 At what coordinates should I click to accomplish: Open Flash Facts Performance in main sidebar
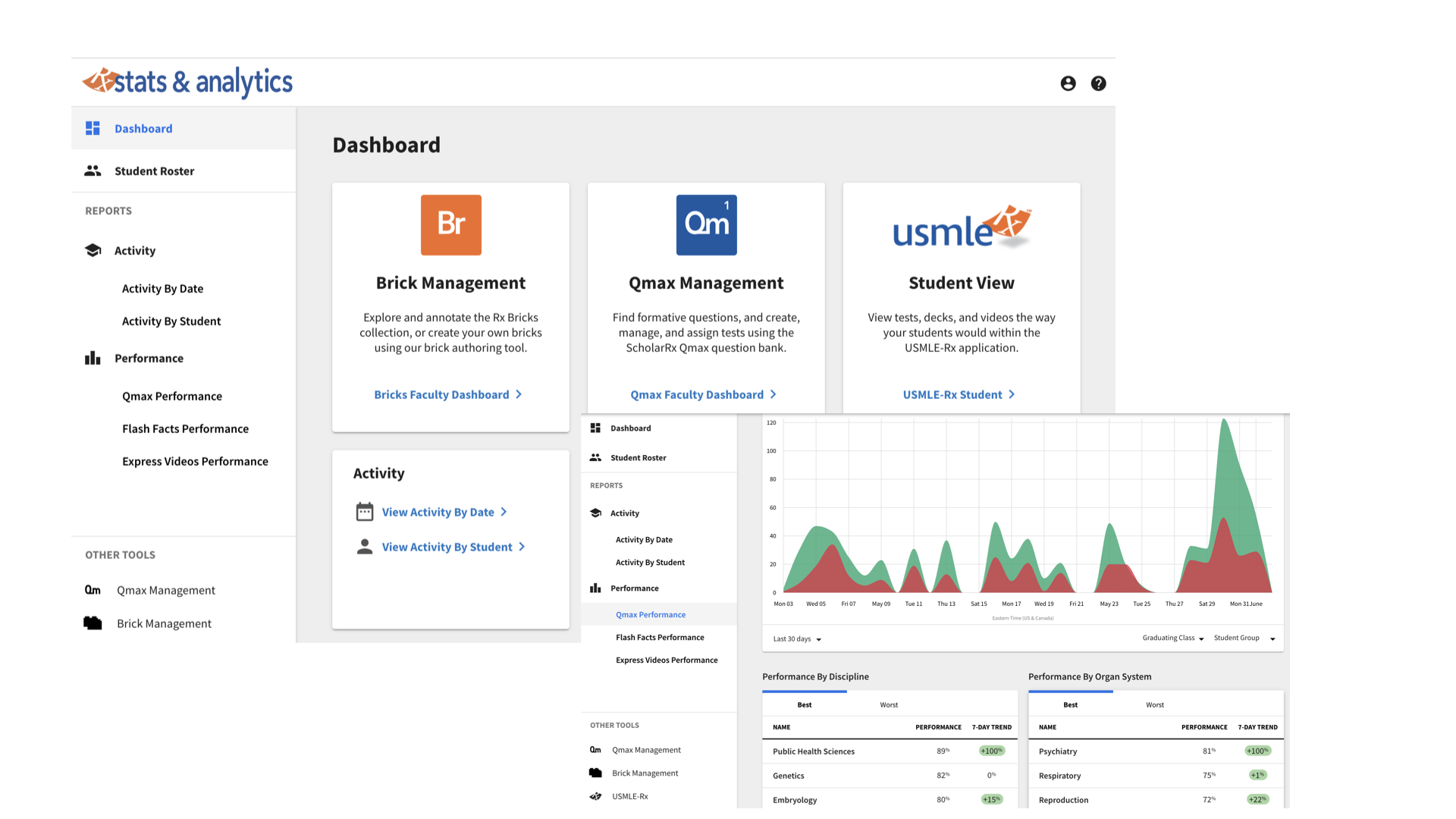coord(185,428)
